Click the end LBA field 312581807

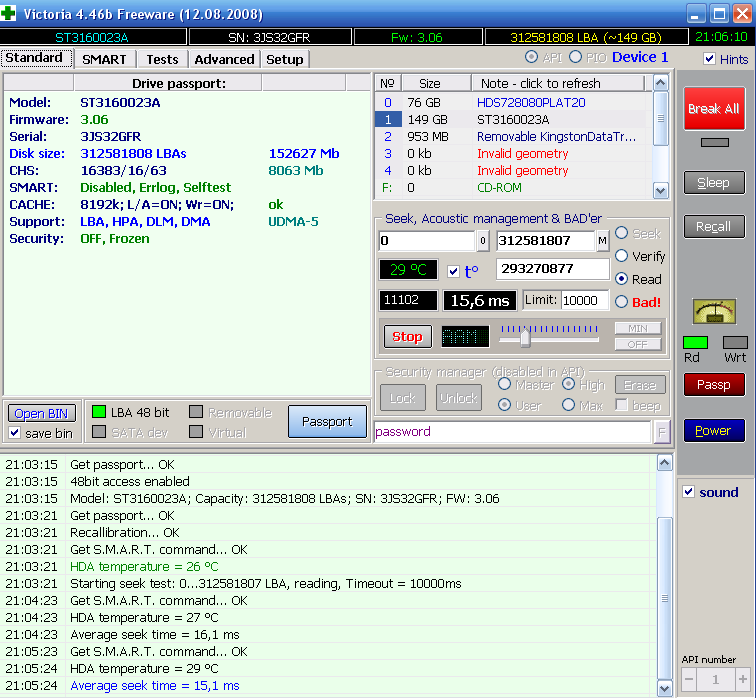(x=546, y=241)
